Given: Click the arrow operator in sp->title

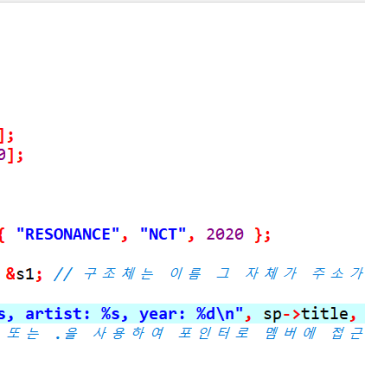Looking at the screenshot, I should (x=291, y=314).
